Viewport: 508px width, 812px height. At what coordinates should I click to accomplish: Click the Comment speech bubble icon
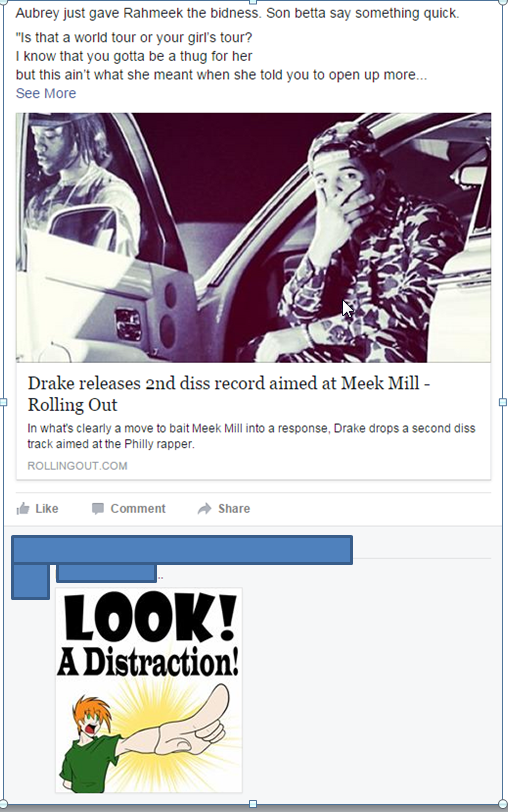98,509
